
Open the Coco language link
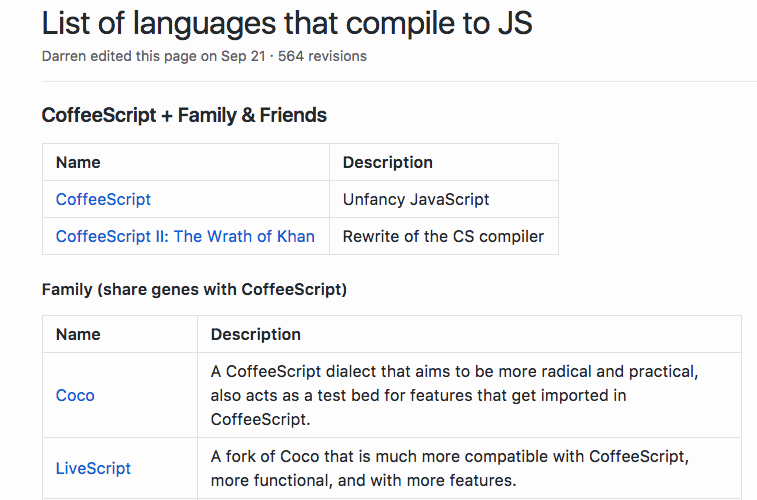tap(75, 395)
